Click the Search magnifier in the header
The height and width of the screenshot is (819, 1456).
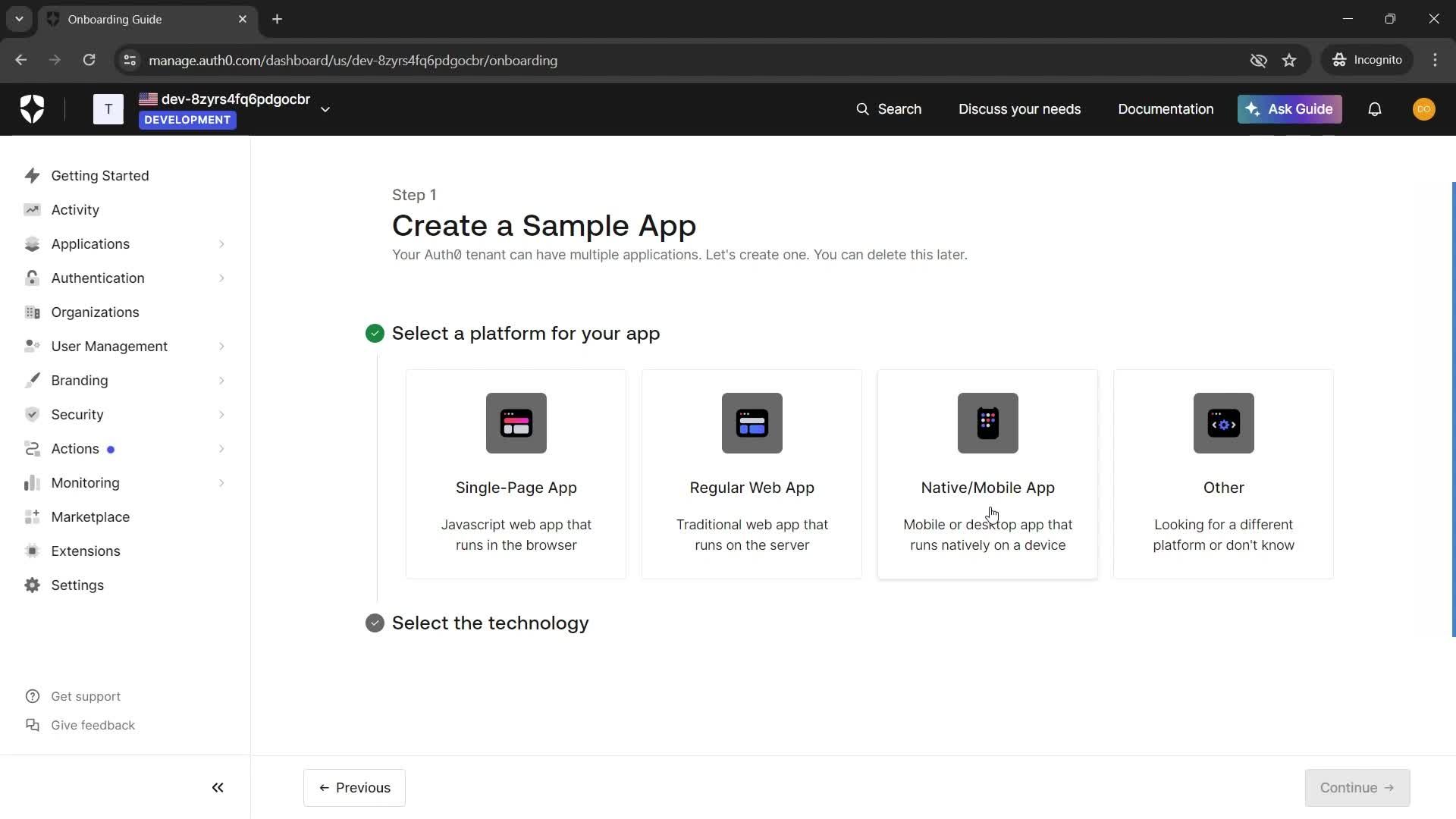tap(862, 109)
